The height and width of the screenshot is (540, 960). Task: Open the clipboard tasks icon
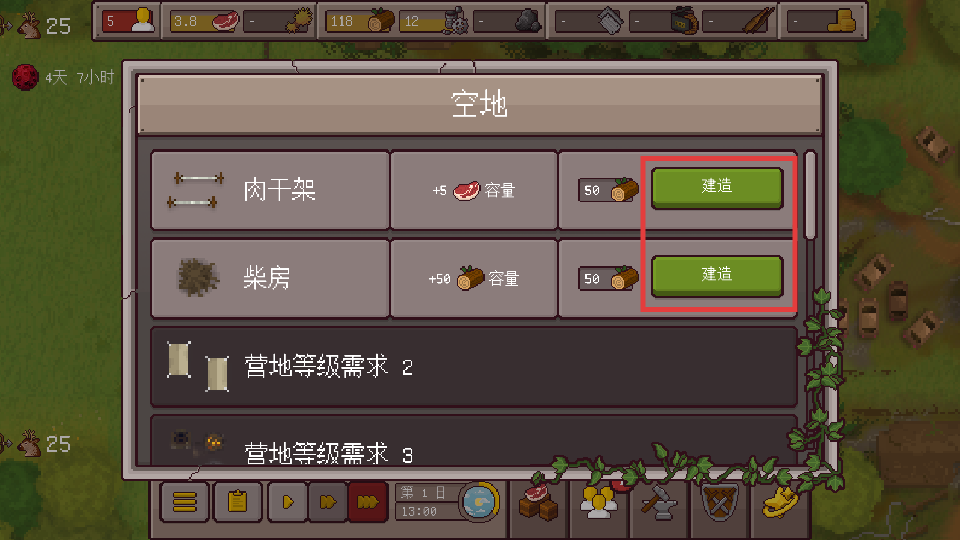pos(238,502)
